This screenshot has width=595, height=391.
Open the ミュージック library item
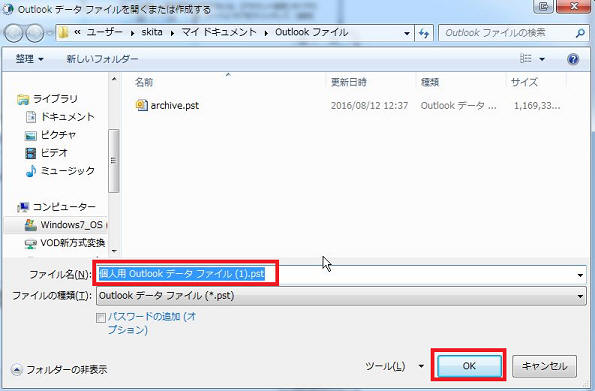coord(60,171)
